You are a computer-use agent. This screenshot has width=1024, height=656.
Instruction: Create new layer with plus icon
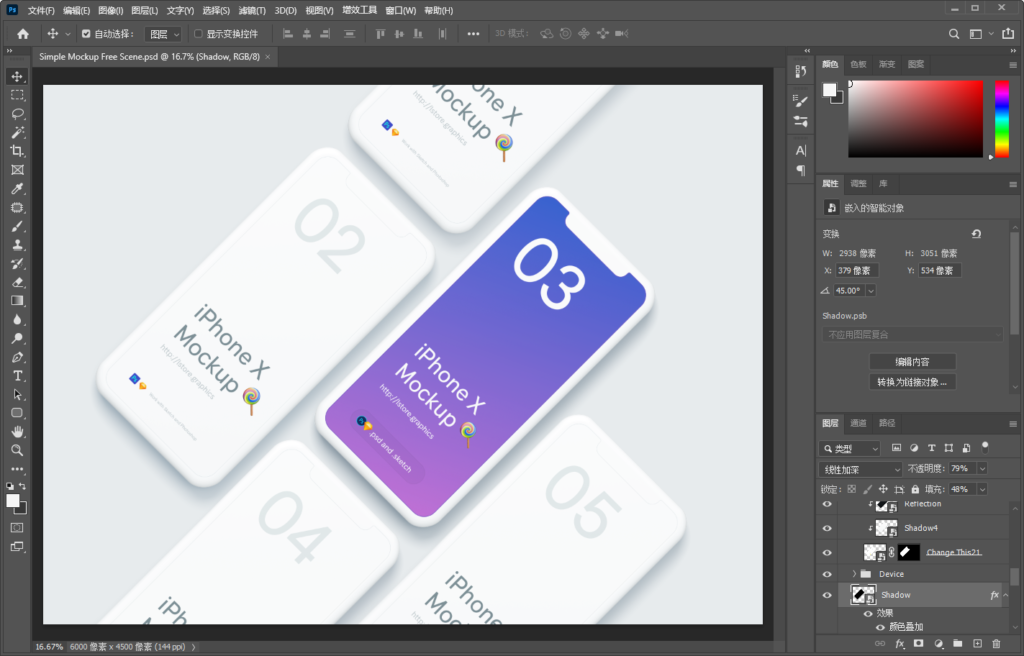pyautogui.click(x=977, y=644)
